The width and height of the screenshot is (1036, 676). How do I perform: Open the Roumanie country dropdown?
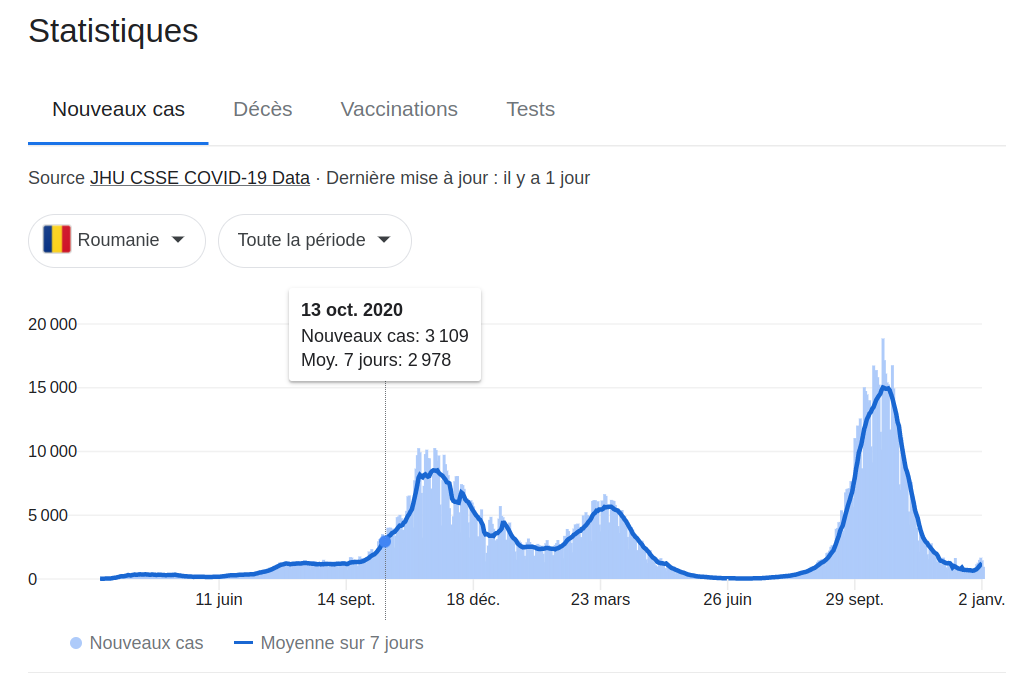[x=117, y=241]
